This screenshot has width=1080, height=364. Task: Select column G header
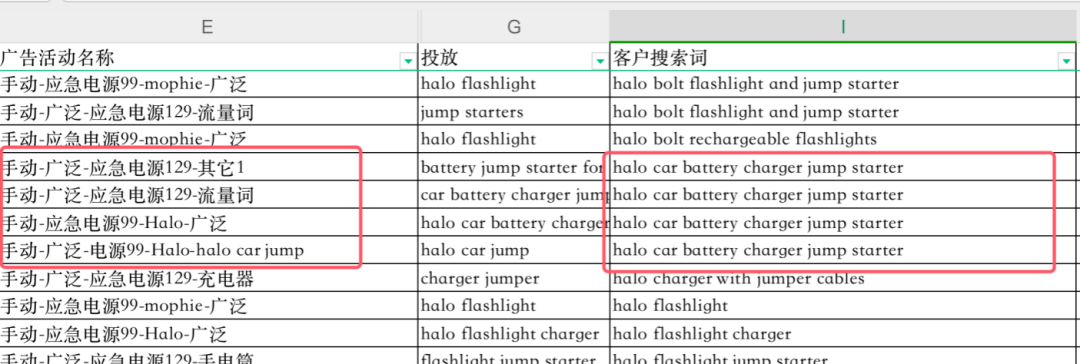(x=514, y=26)
